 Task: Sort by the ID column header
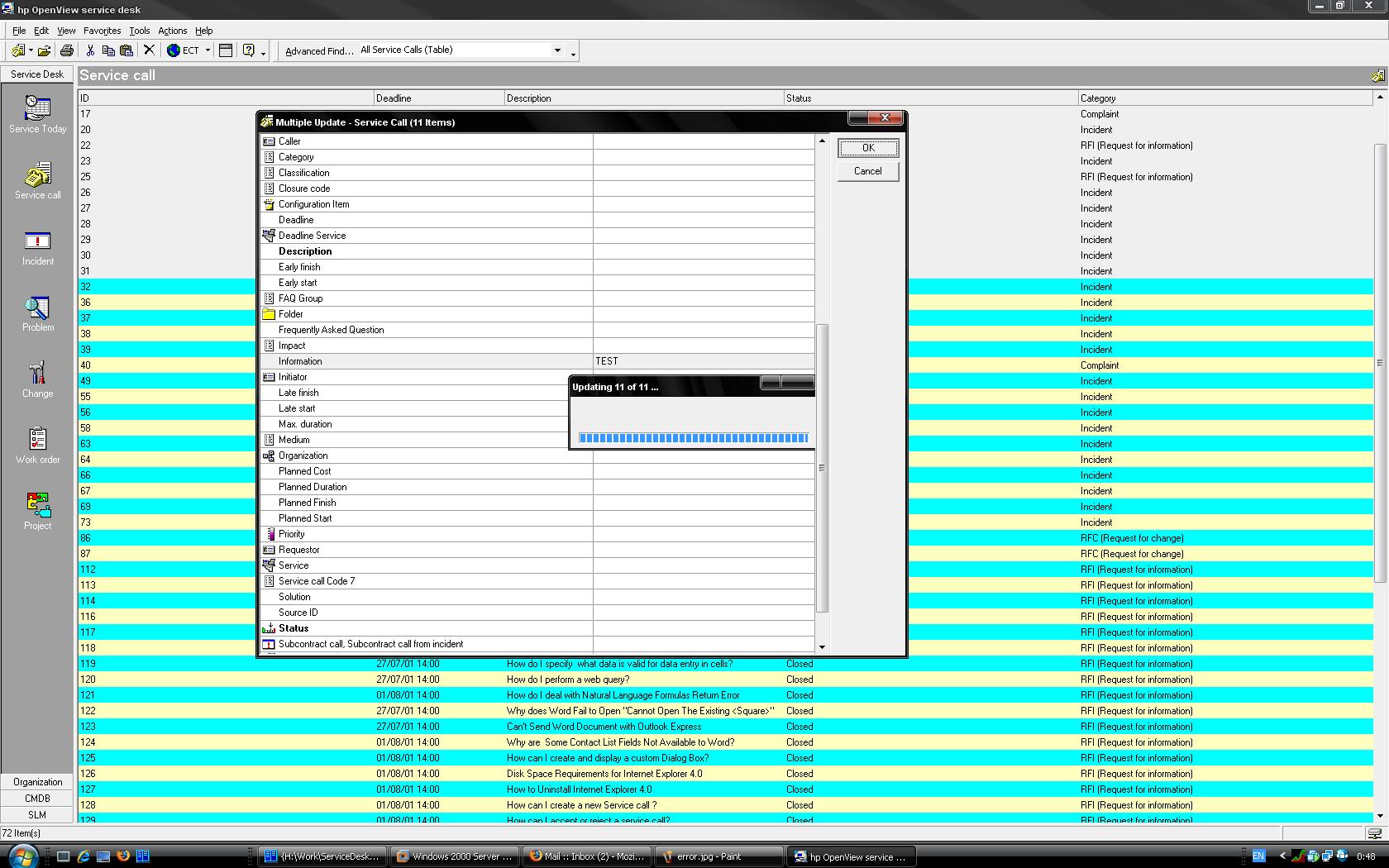click(226, 98)
